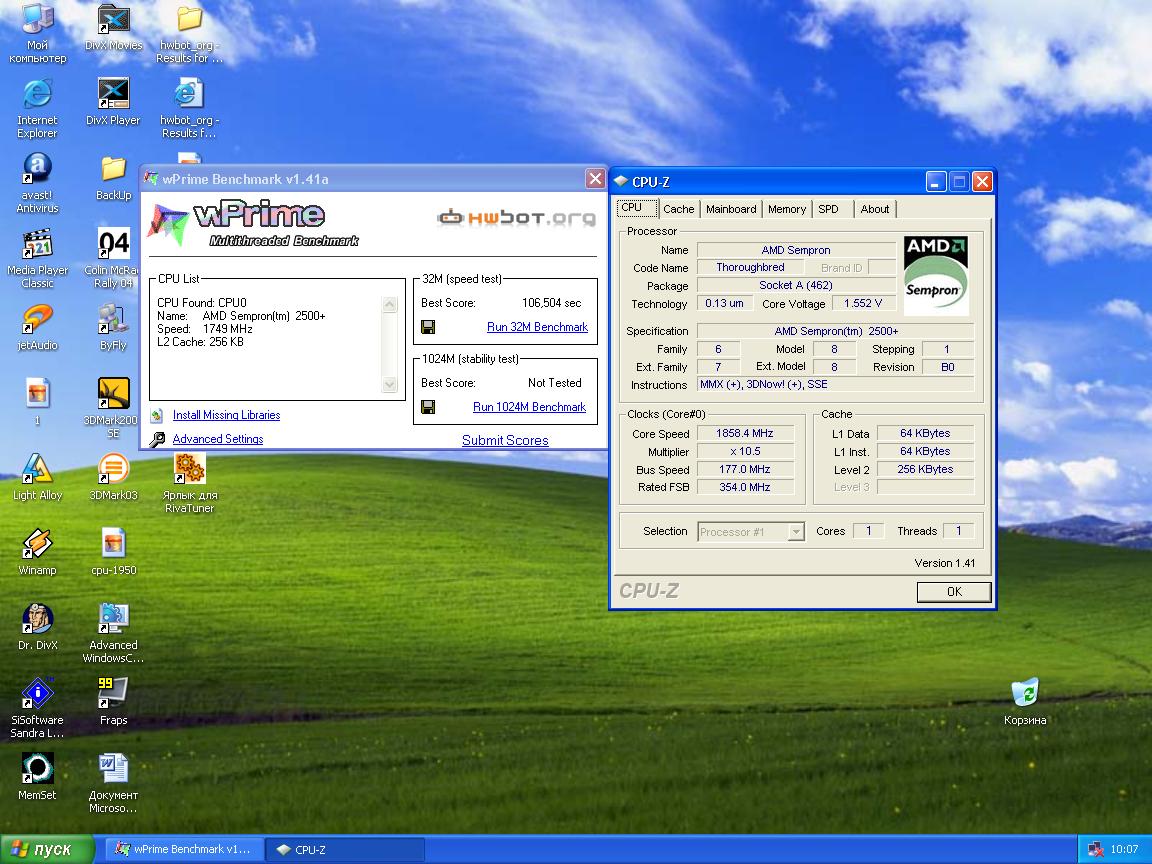Click Rated FSB value 354.0 MHz

[x=745, y=486]
